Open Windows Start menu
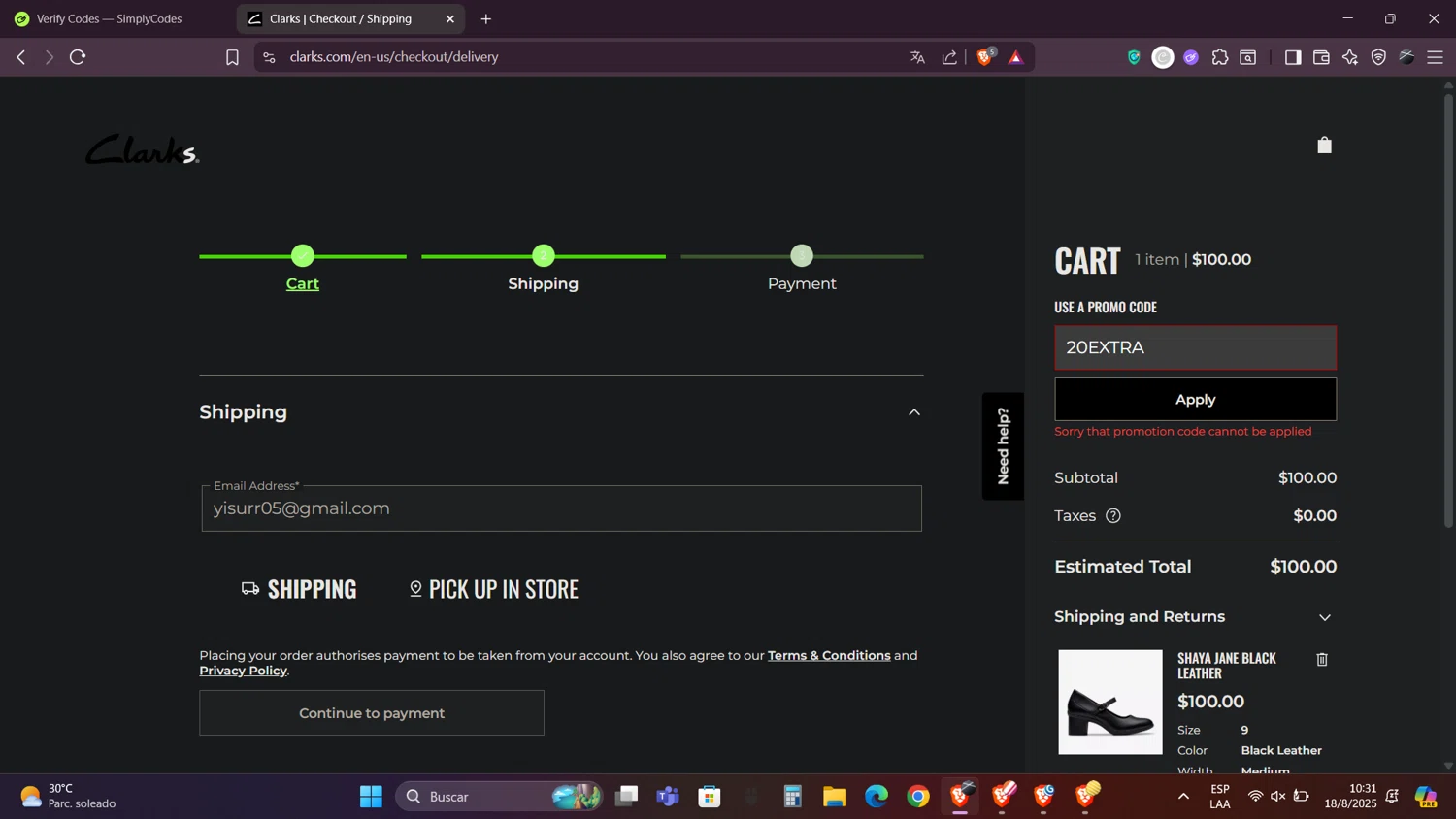 tap(371, 797)
